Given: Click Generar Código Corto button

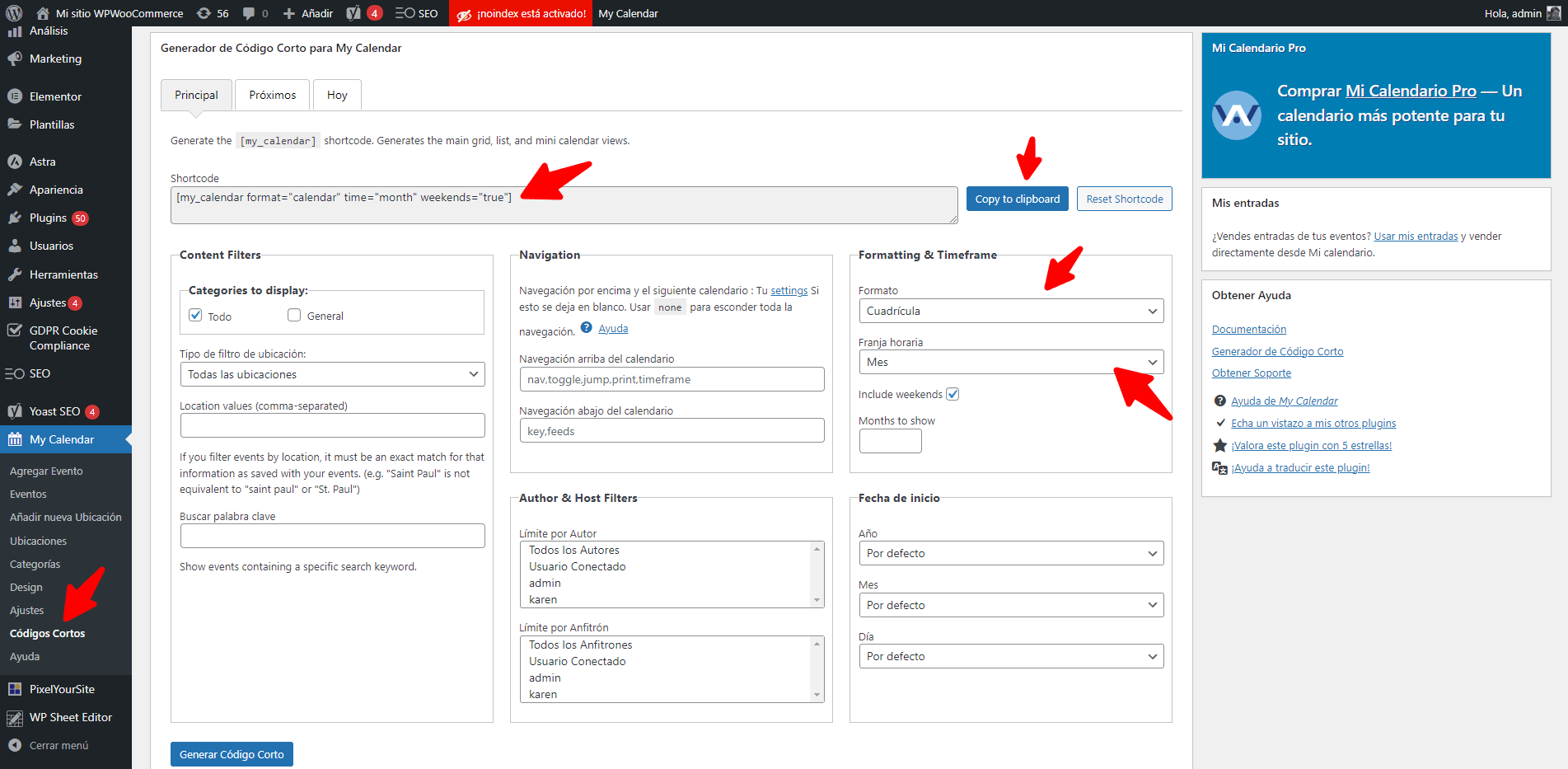Looking at the screenshot, I should (232, 754).
